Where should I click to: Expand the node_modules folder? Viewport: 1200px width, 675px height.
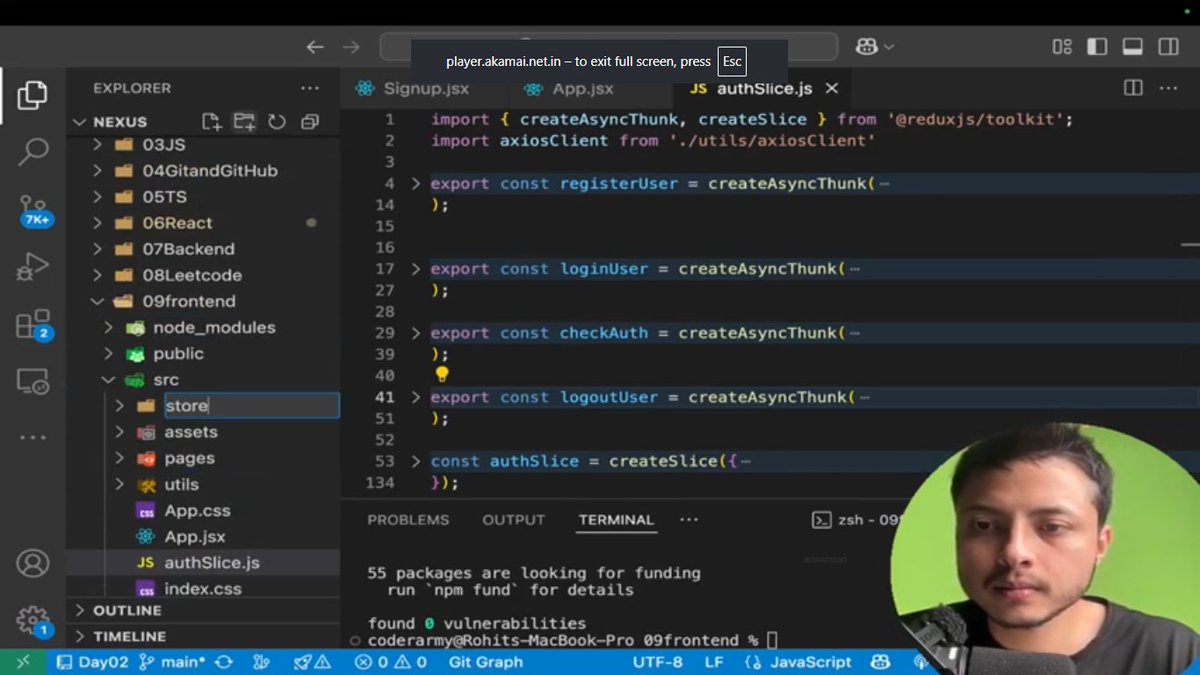pos(109,327)
